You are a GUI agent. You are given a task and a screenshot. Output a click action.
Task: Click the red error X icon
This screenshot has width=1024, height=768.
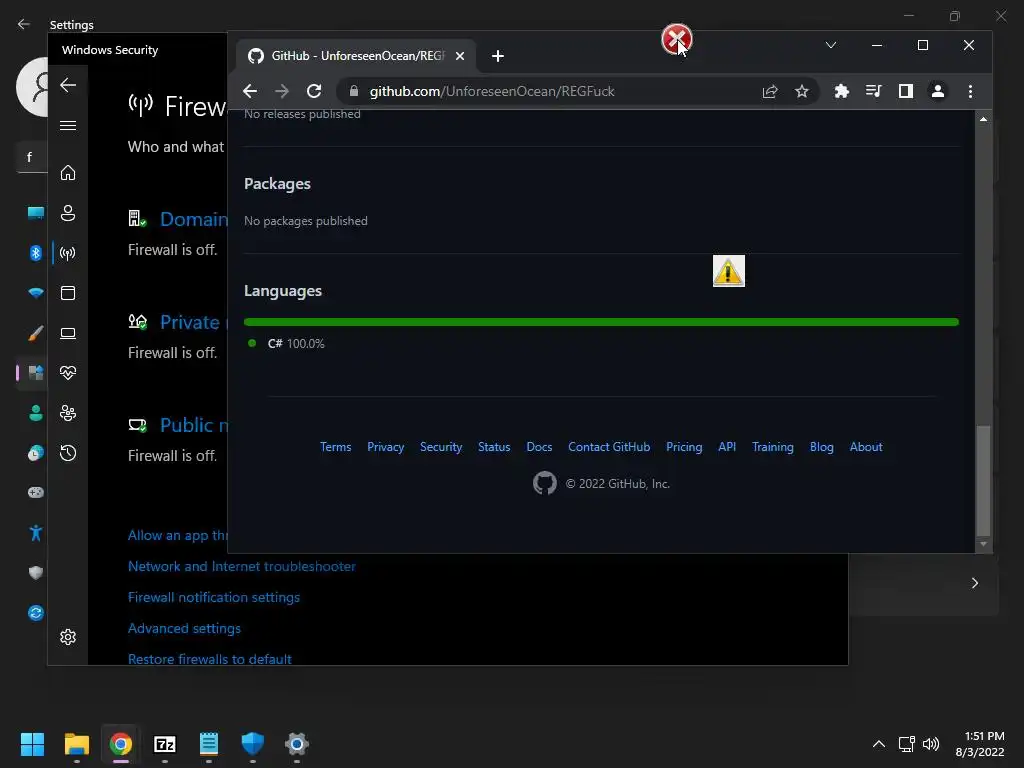click(676, 39)
